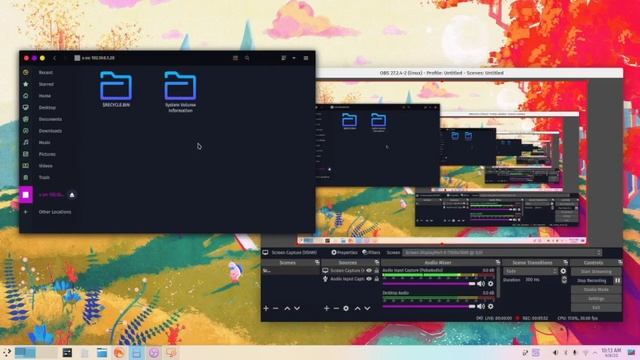Viewport: 640px width, 360px height.
Task: Open transition properties gear next to Fade
Action: [563, 271]
